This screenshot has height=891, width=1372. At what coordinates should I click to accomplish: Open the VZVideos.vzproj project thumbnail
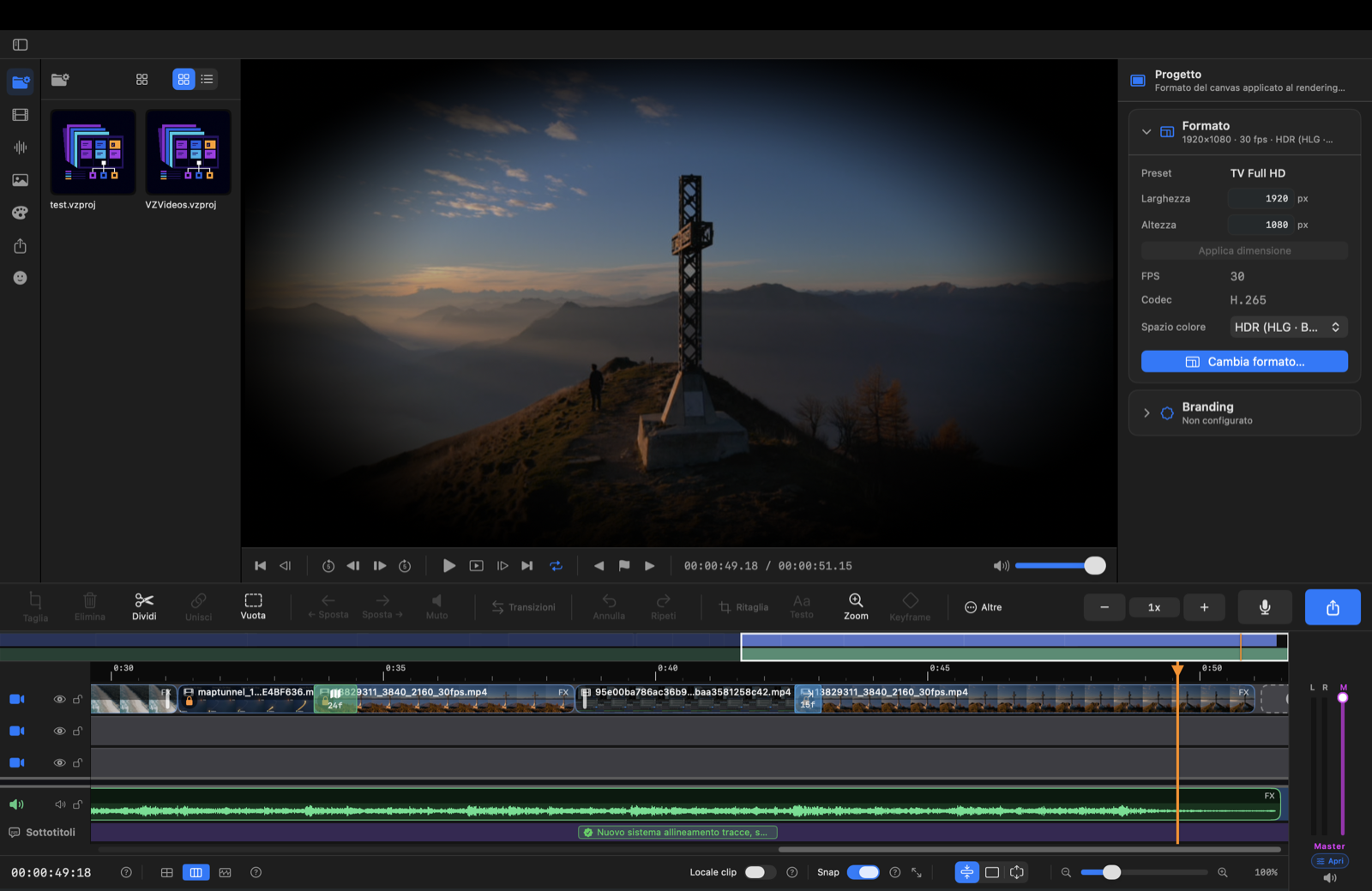pyautogui.click(x=188, y=152)
